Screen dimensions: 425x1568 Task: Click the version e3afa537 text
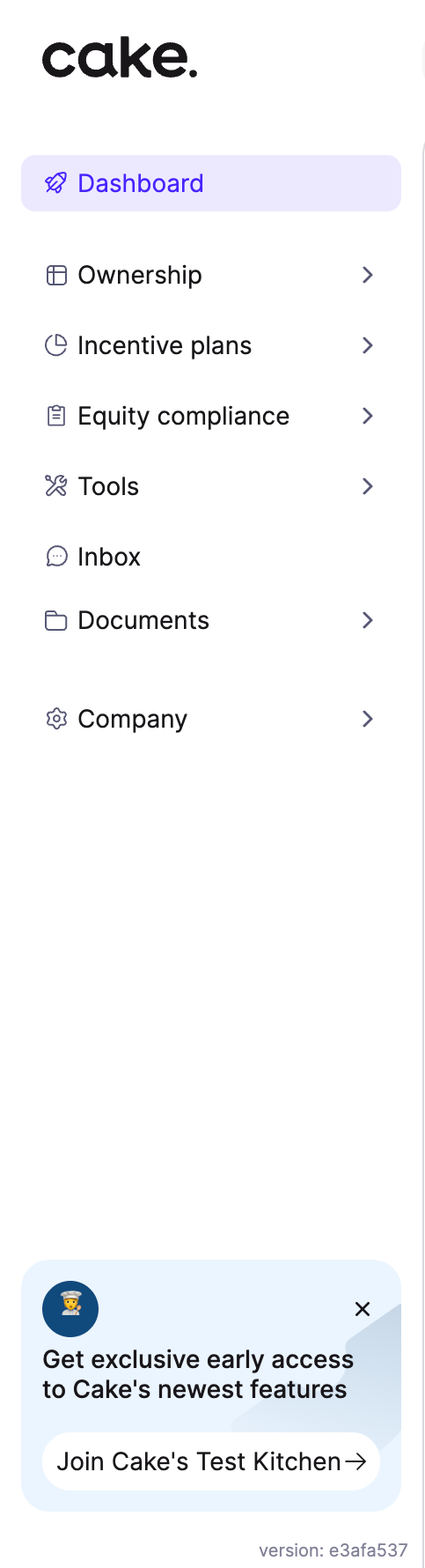click(x=333, y=1550)
